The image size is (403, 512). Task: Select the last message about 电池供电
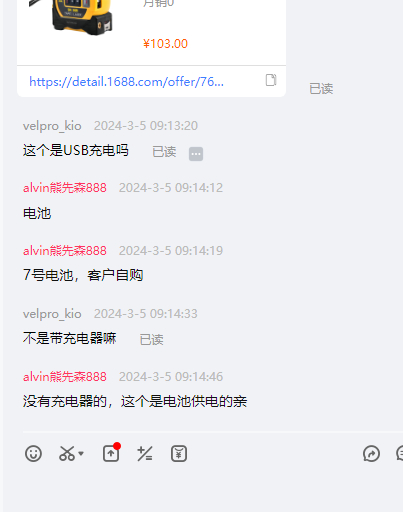[135, 401]
